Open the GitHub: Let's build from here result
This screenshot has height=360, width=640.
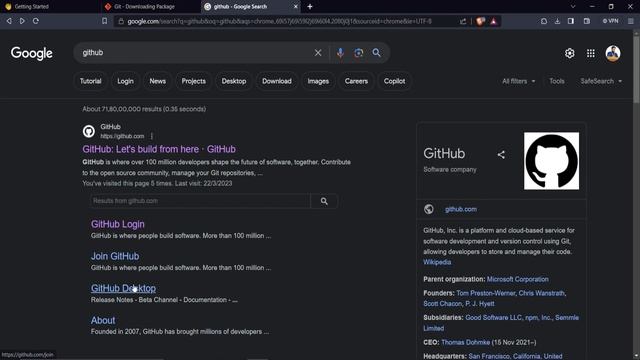[x=159, y=149]
